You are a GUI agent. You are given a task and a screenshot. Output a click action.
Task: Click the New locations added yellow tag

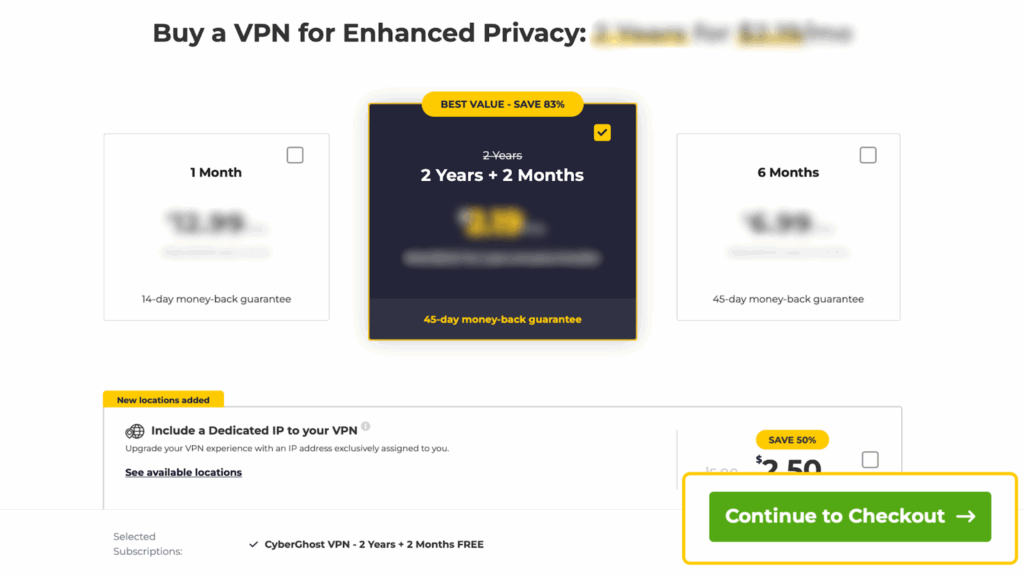[x=163, y=399]
